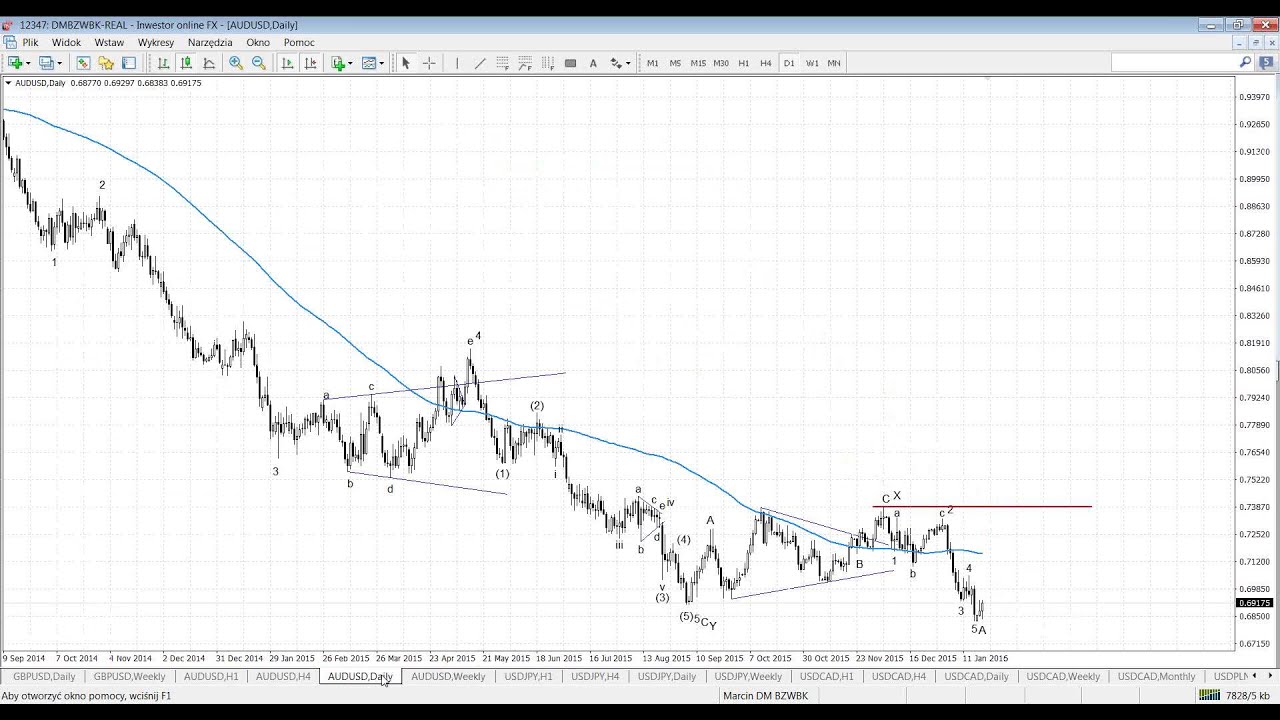The height and width of the screenshot is (720, 1280).
Task: Set chart period to H4
Action: click(x=766, y=63)
